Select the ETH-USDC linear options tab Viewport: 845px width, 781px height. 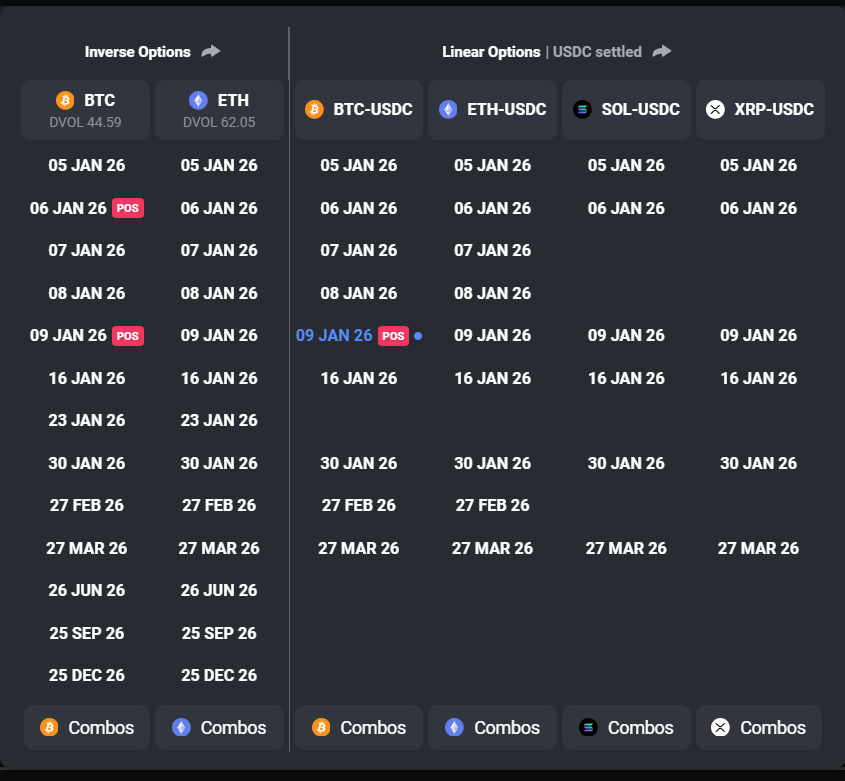click(493, 110)
